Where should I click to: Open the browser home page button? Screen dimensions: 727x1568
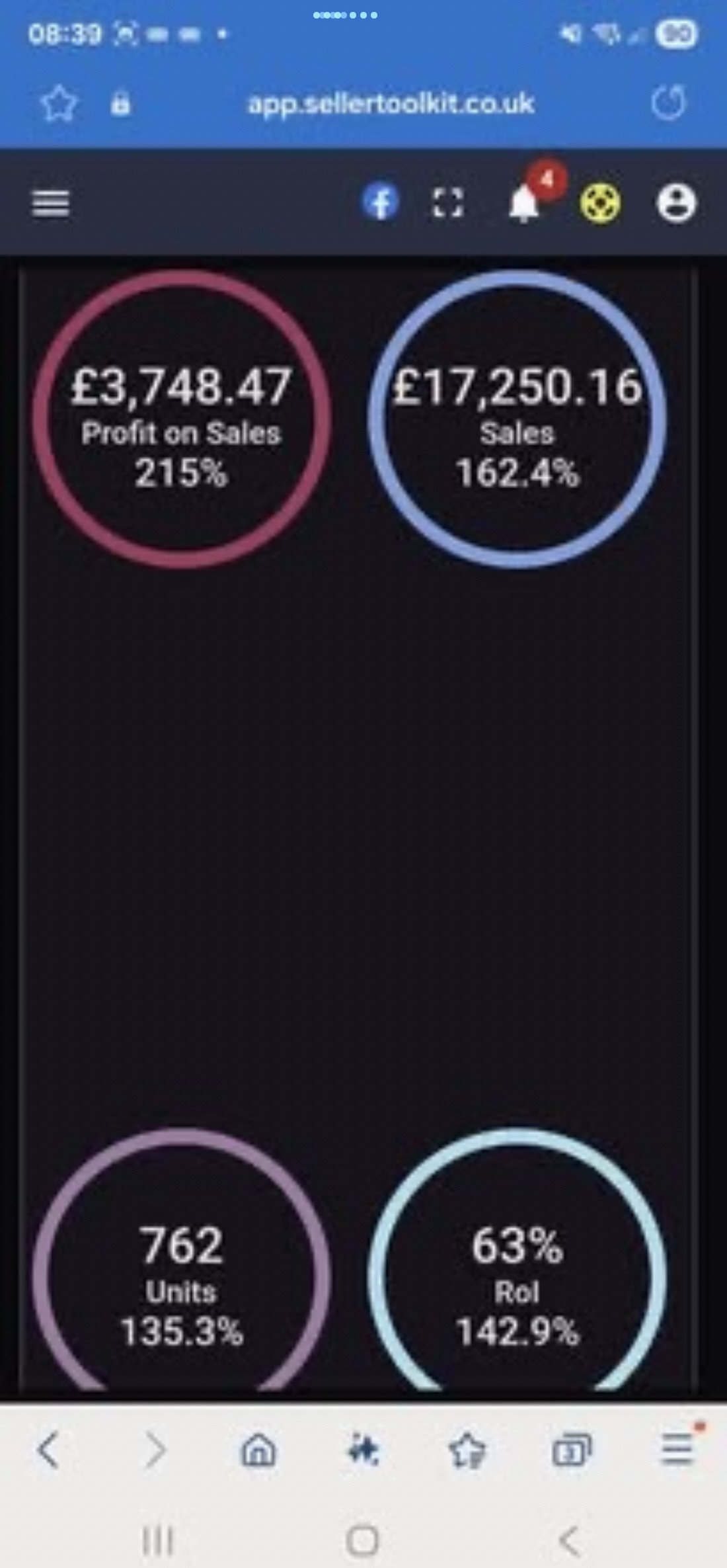click(258, 1450)
